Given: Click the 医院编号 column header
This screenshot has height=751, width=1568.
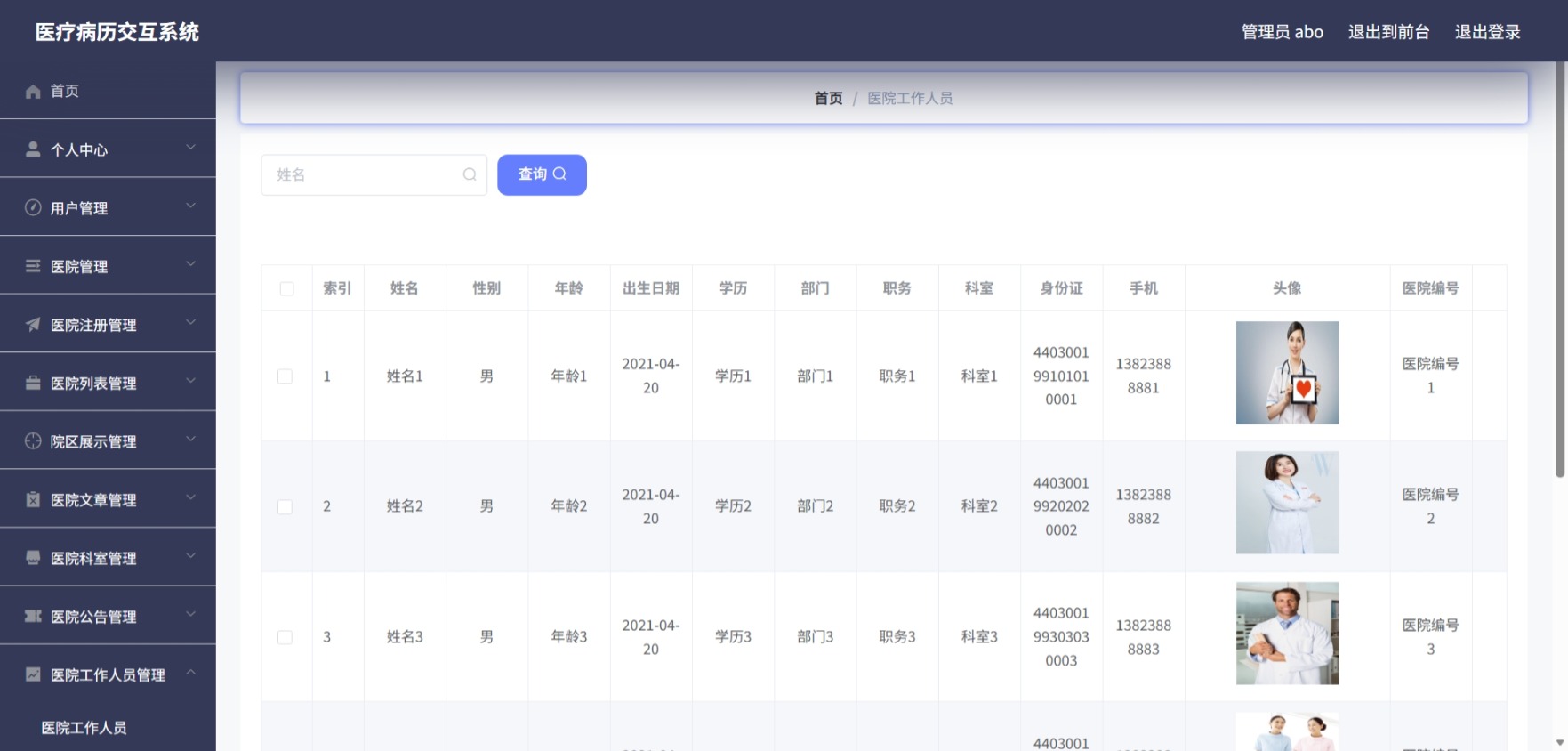Looking at the screenshot, I should (x=1430, y=288).
